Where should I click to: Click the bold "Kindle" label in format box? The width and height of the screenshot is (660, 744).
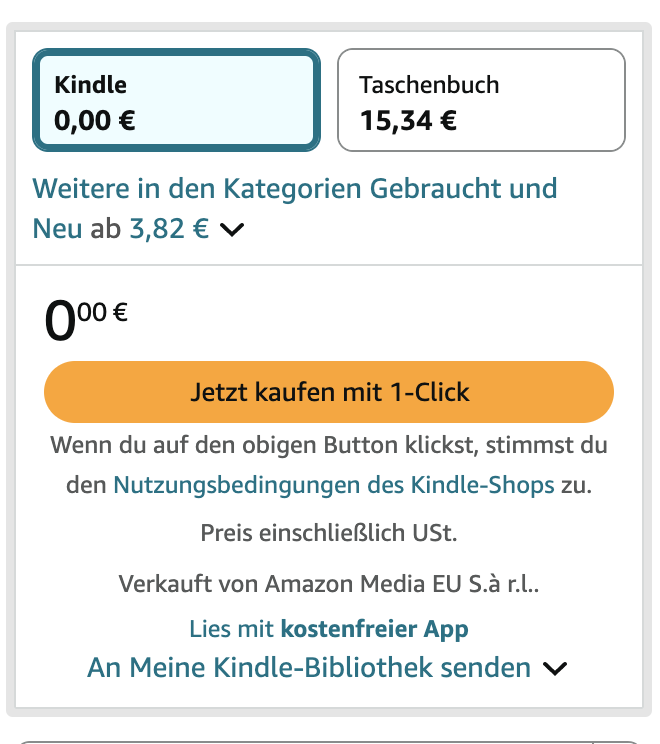tap(90, 85)
